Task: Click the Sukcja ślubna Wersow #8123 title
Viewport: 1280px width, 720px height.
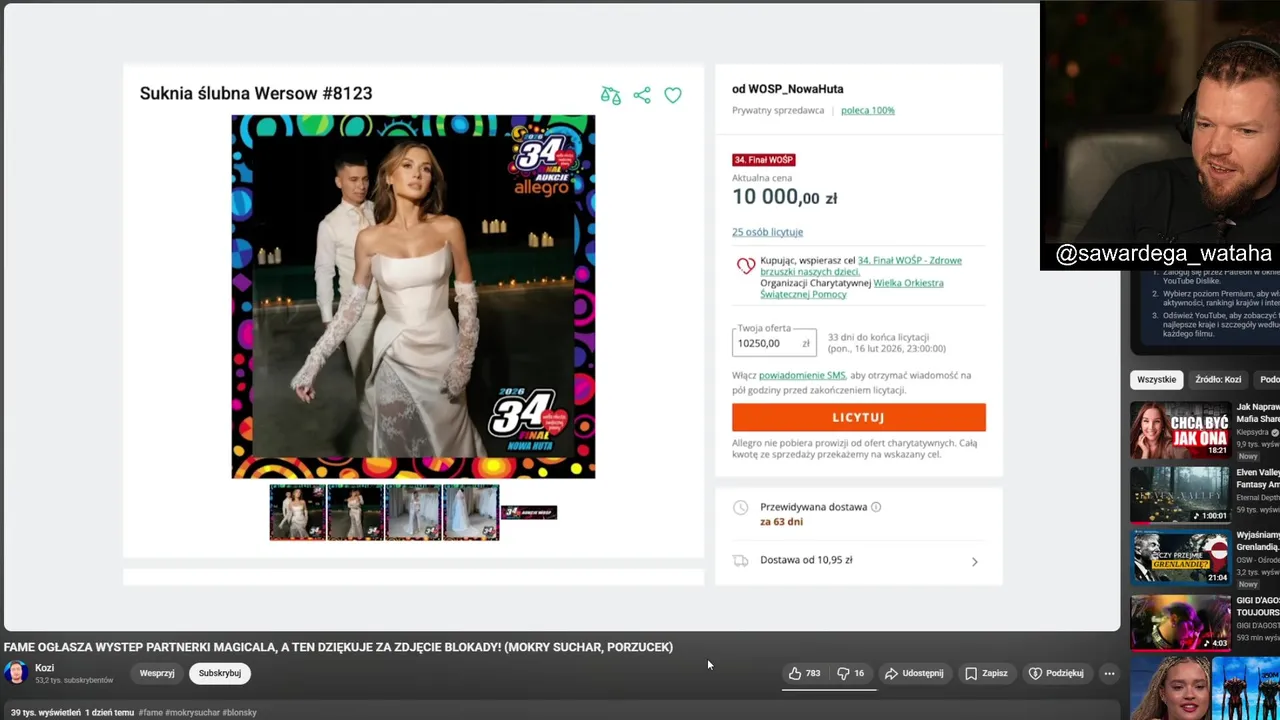Action: coord(256,93)
